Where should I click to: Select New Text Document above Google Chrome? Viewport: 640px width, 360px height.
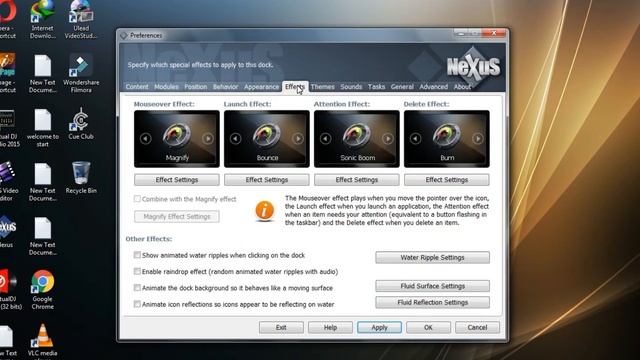click(42, 236)
